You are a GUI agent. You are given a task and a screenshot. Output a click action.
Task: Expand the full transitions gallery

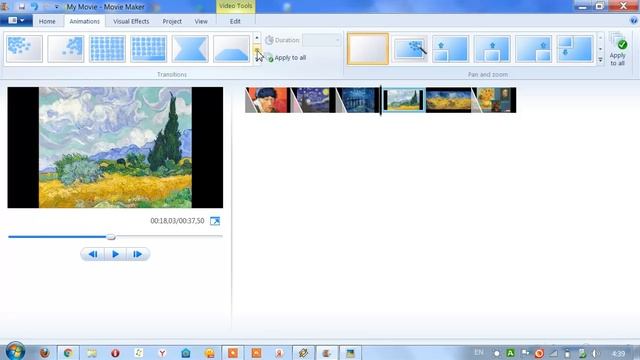pyautogui.click(x=257, y=59)
